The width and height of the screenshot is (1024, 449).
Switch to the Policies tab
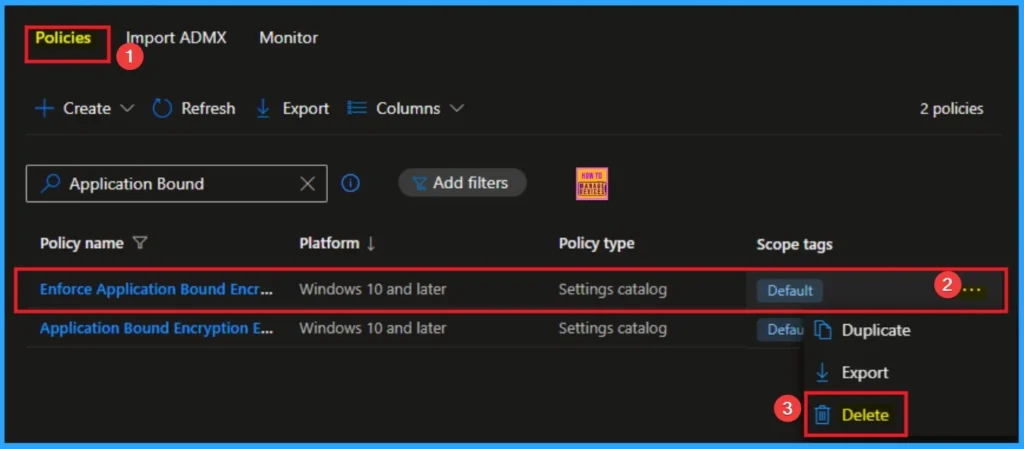click(x=63, y=38)
